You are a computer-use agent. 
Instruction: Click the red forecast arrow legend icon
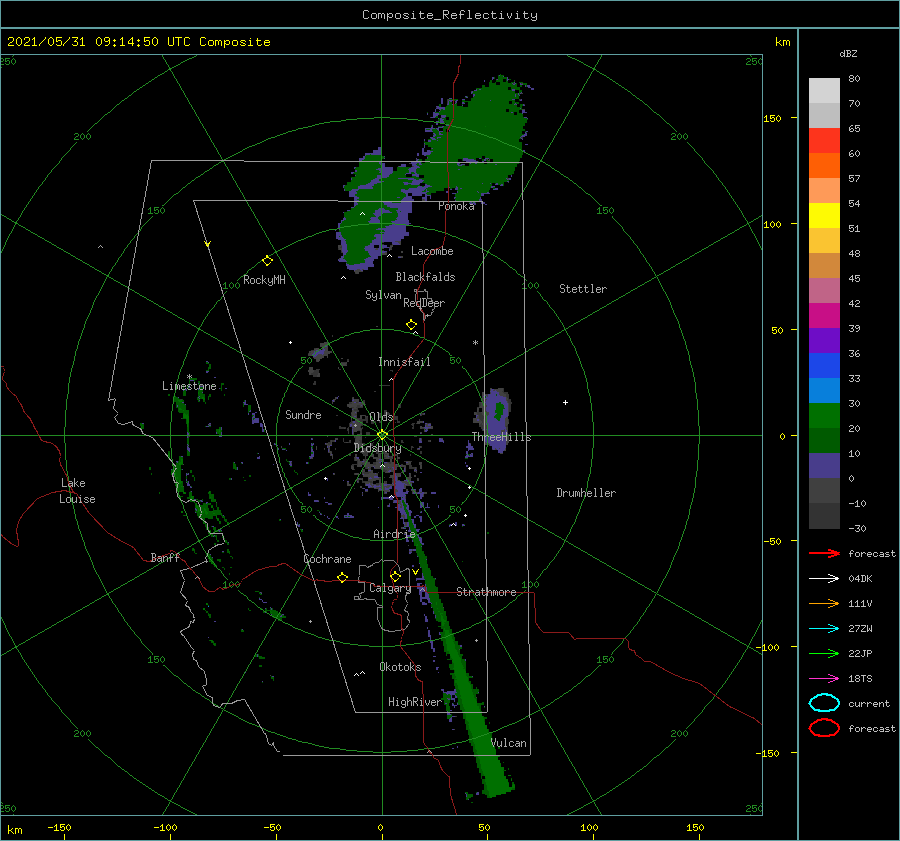(824, 553)
